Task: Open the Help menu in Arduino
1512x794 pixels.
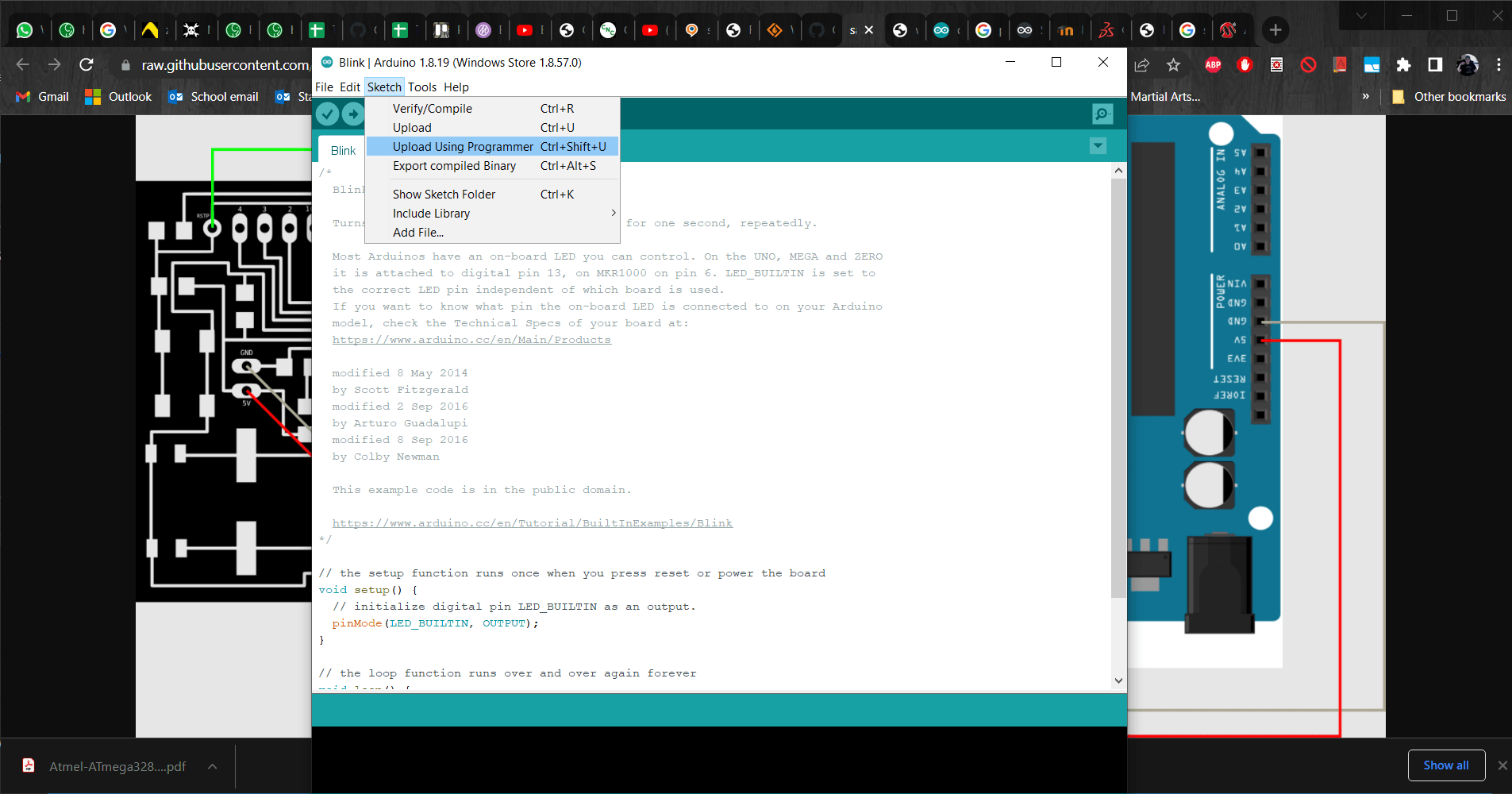Action: 456,87
